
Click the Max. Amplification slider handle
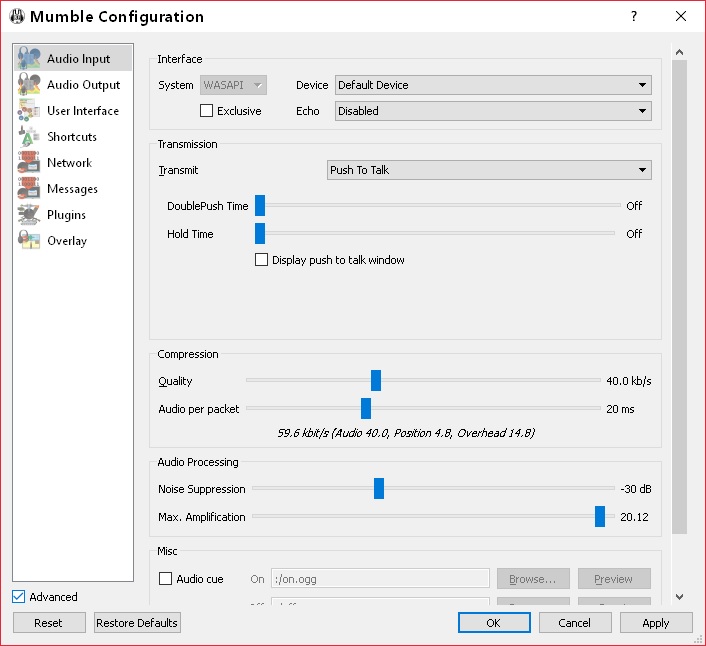coord(600,517)
